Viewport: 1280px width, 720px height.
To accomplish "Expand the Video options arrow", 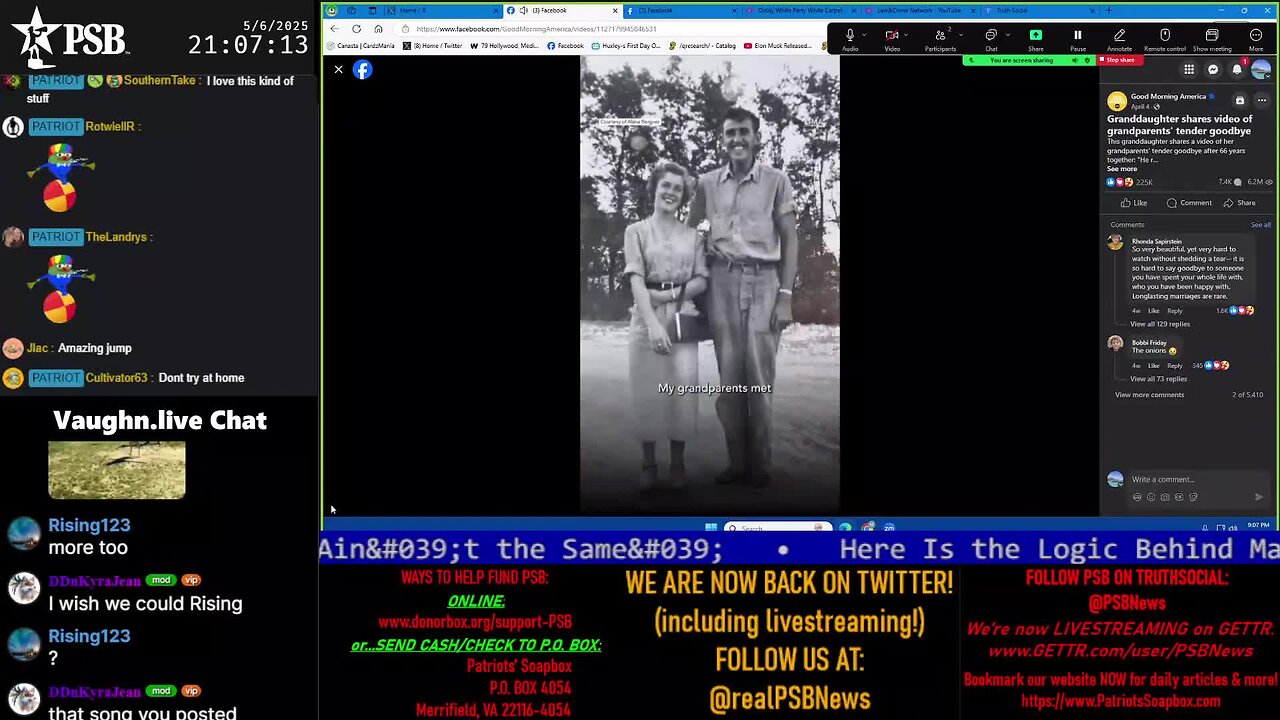I will coord(906,35).
